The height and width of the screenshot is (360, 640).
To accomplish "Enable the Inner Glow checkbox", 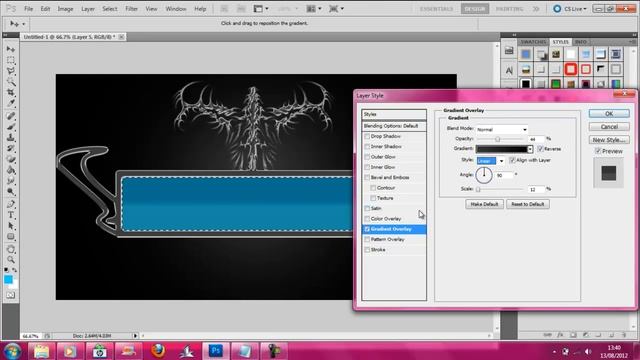I will [367, 167].
